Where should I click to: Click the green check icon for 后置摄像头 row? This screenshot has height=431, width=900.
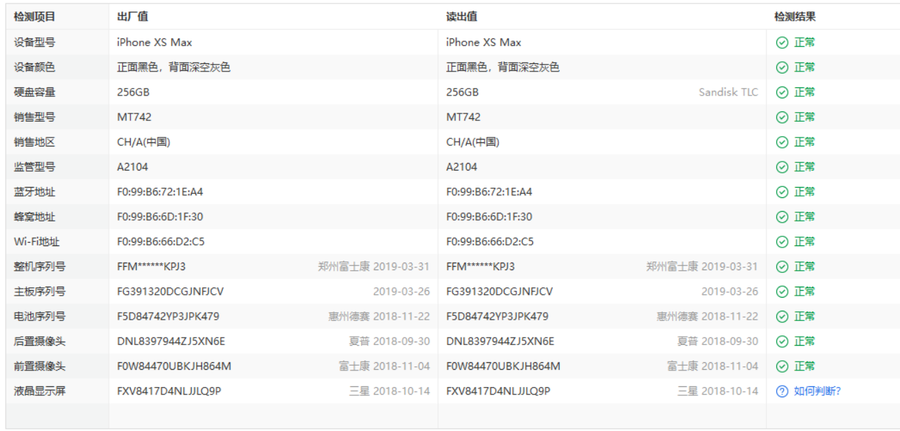point(782,341)
